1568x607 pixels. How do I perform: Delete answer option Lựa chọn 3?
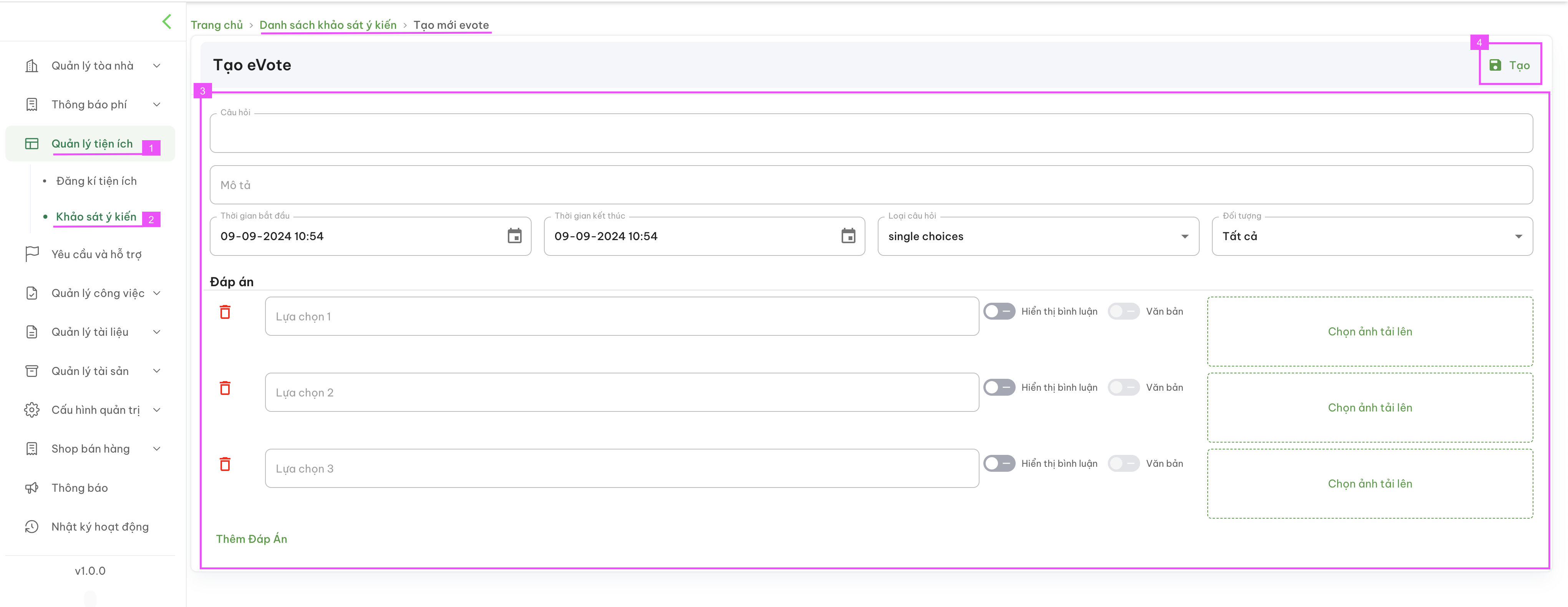225,464
